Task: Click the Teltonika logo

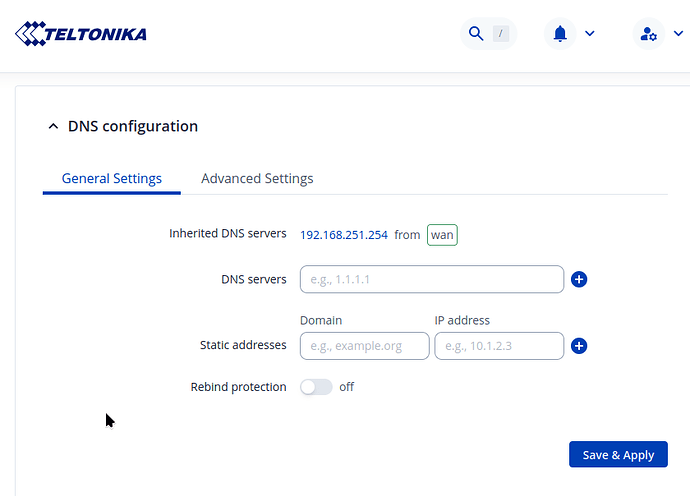Action: pos(81,34)
